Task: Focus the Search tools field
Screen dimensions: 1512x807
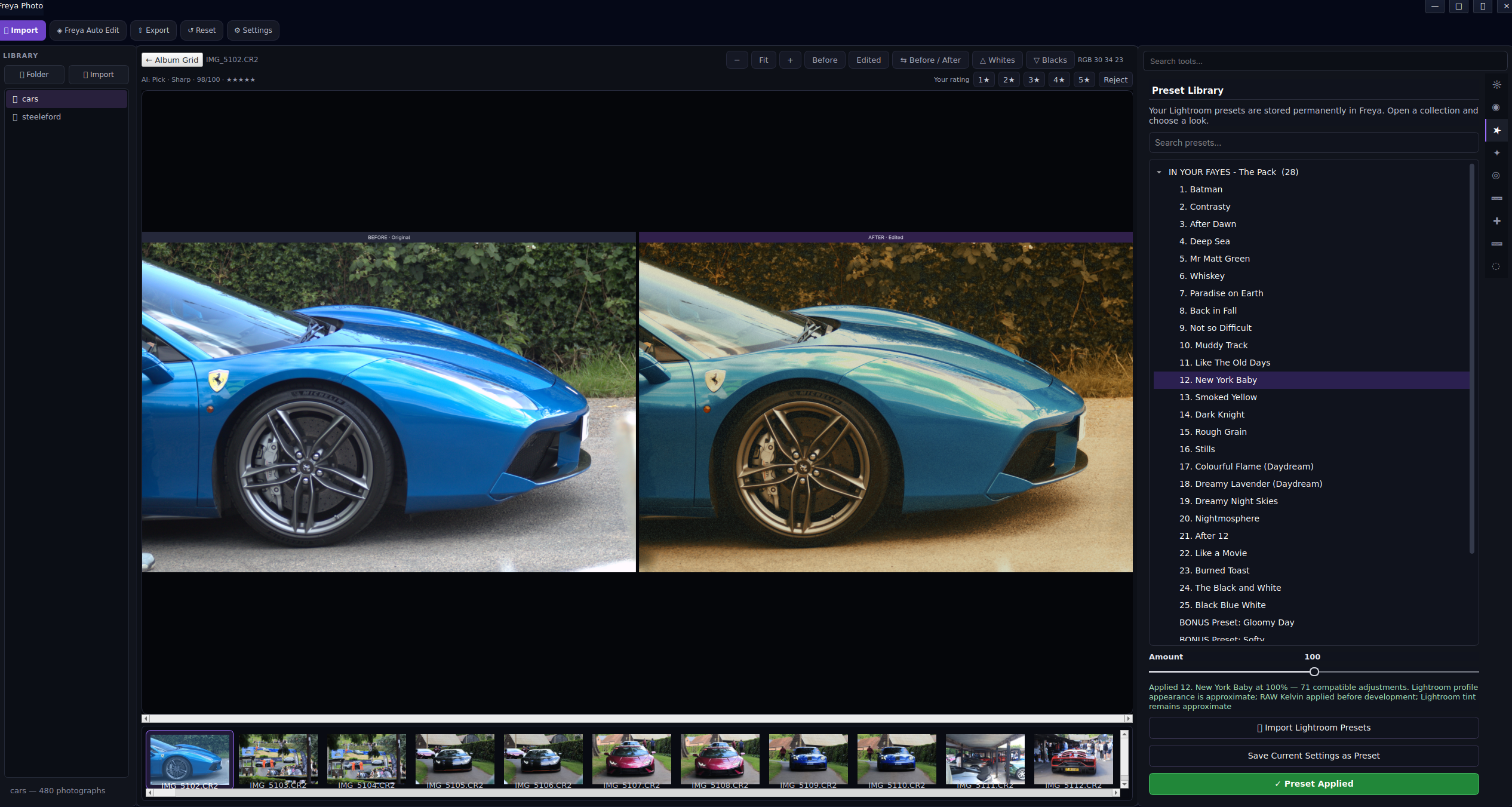Action: (x=1324, y=61)
